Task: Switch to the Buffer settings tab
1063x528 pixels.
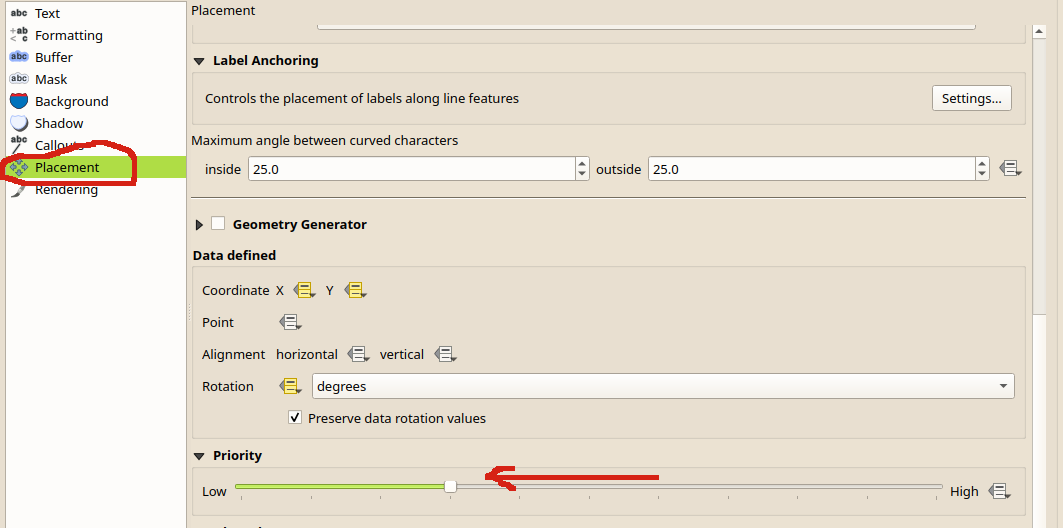Action: tap(54, 57)
